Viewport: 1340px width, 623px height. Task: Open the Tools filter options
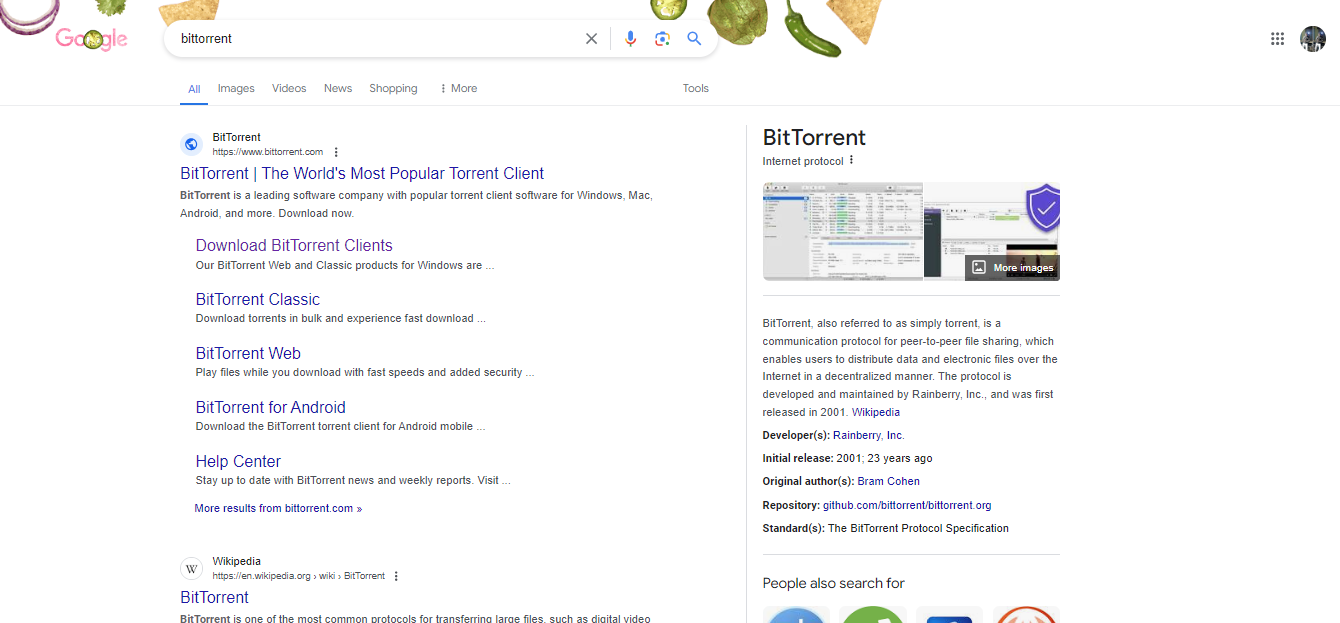tap(696, 88)
